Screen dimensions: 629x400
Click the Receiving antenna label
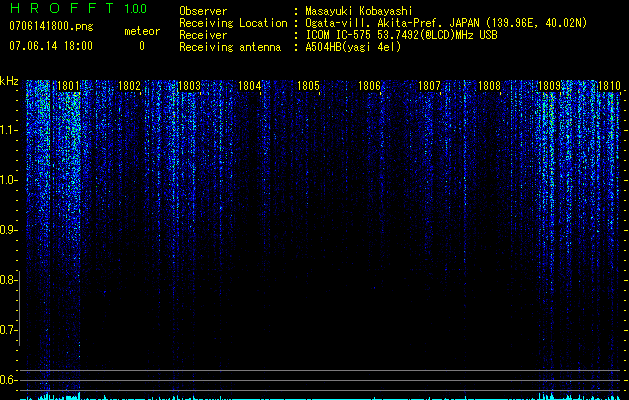230,47
